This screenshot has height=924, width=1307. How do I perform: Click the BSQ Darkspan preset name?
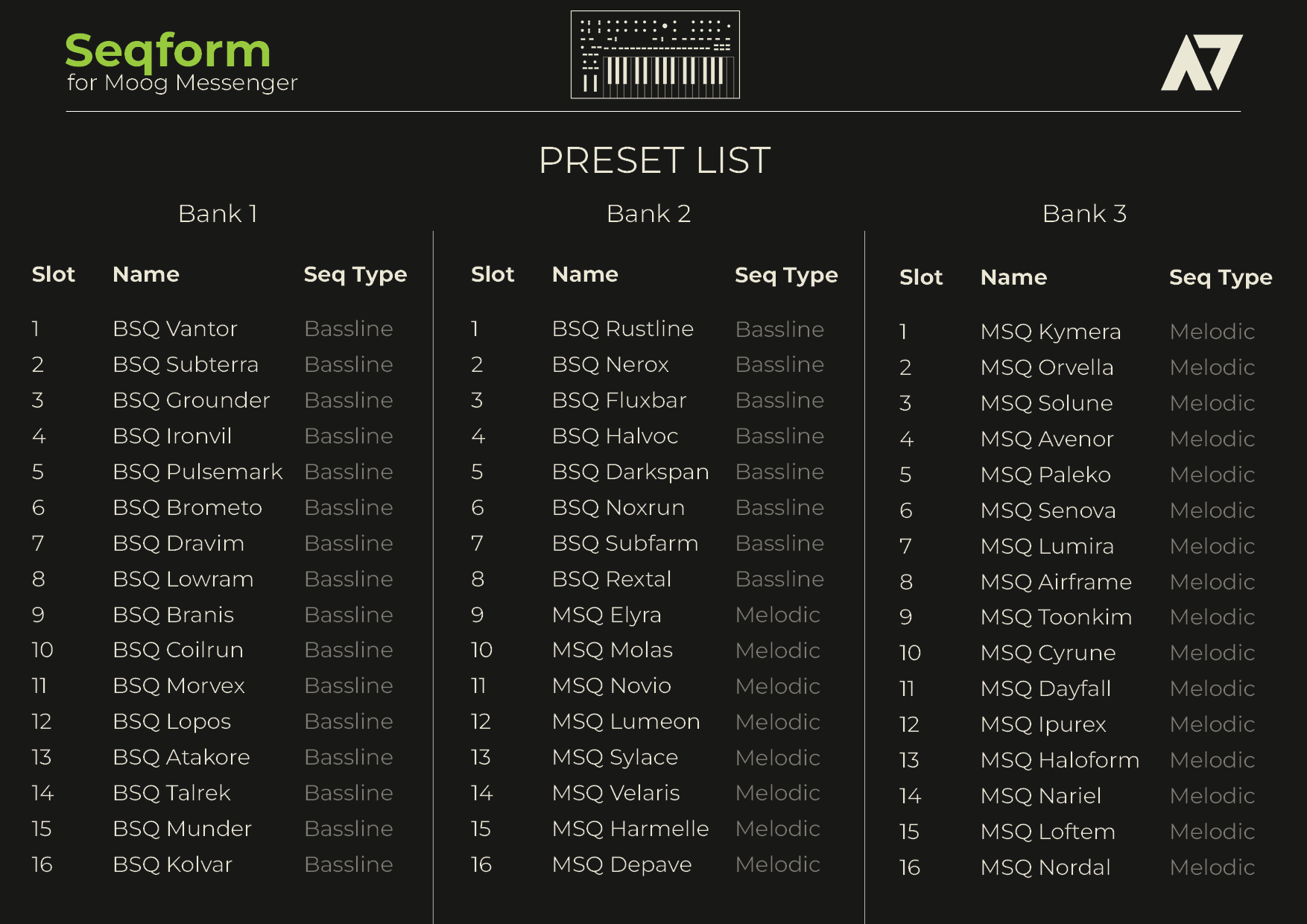click(x=630, y=472)
